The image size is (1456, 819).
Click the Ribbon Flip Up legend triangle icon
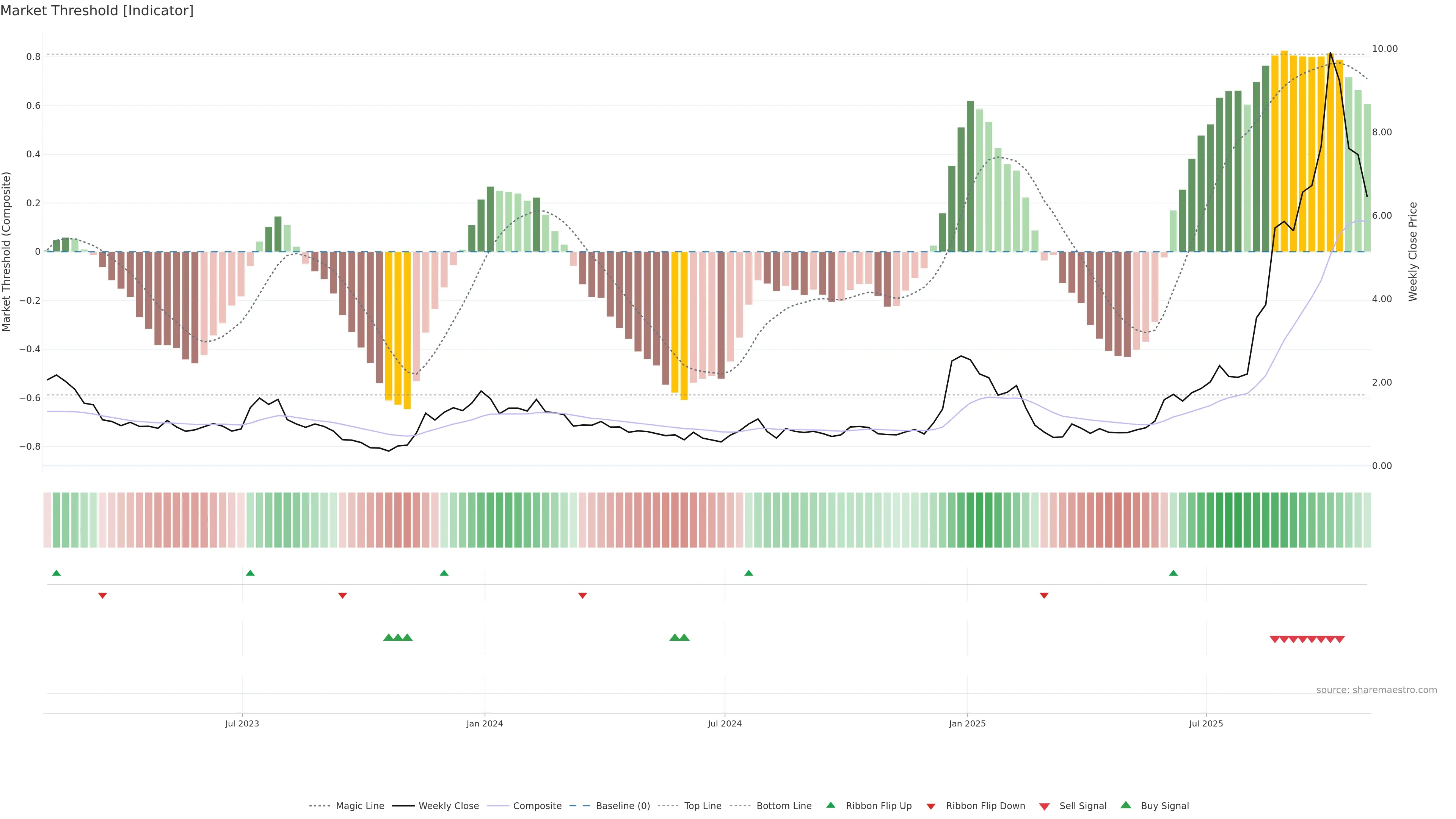[x=830, y=805]
